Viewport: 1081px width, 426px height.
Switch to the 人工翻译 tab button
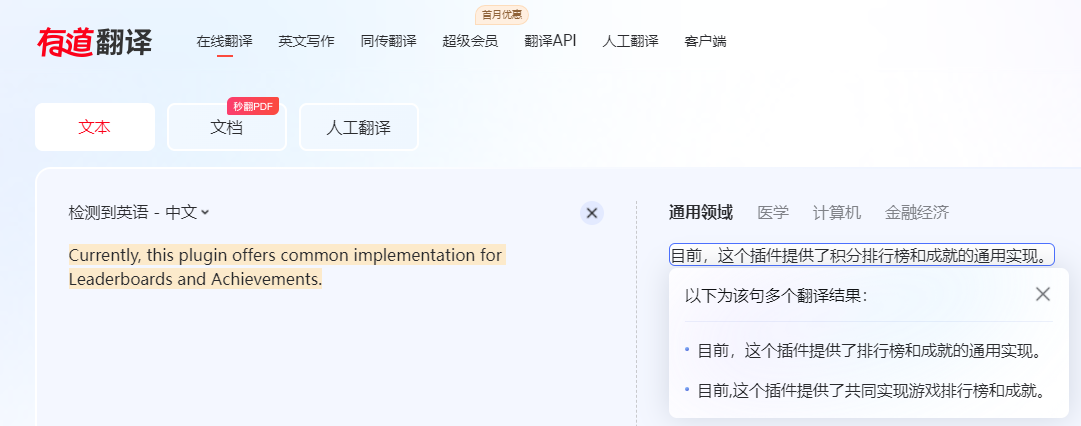[x=358, y=127]
